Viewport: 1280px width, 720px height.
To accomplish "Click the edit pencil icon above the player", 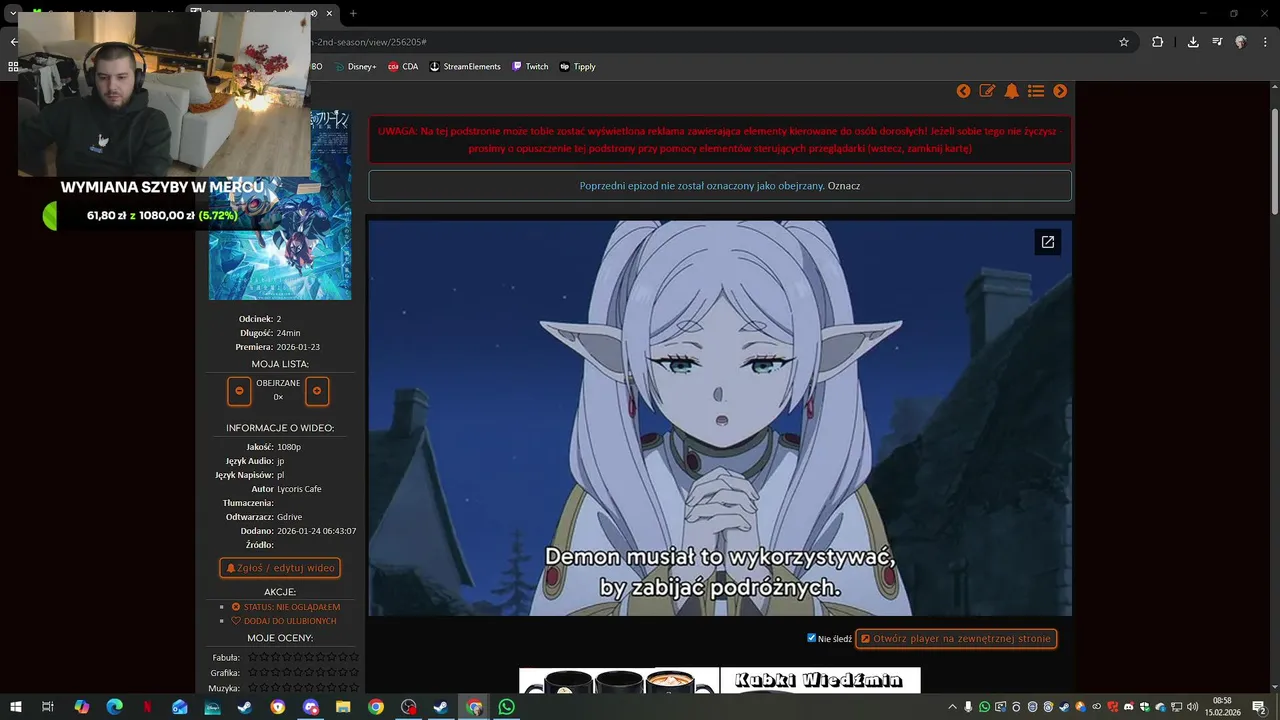I will [x=987, y=91].
